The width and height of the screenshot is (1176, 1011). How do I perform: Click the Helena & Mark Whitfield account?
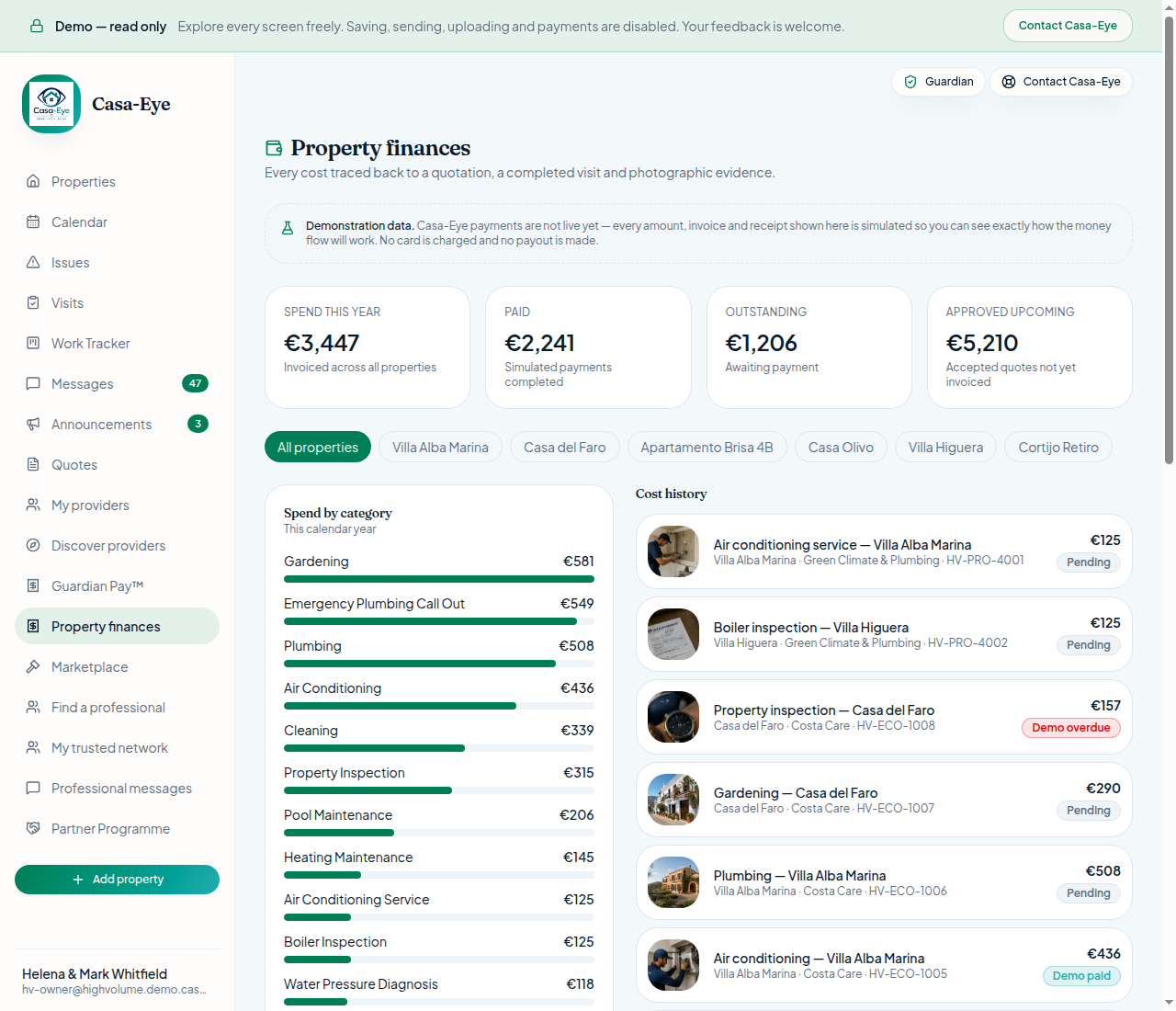[117, 981]
